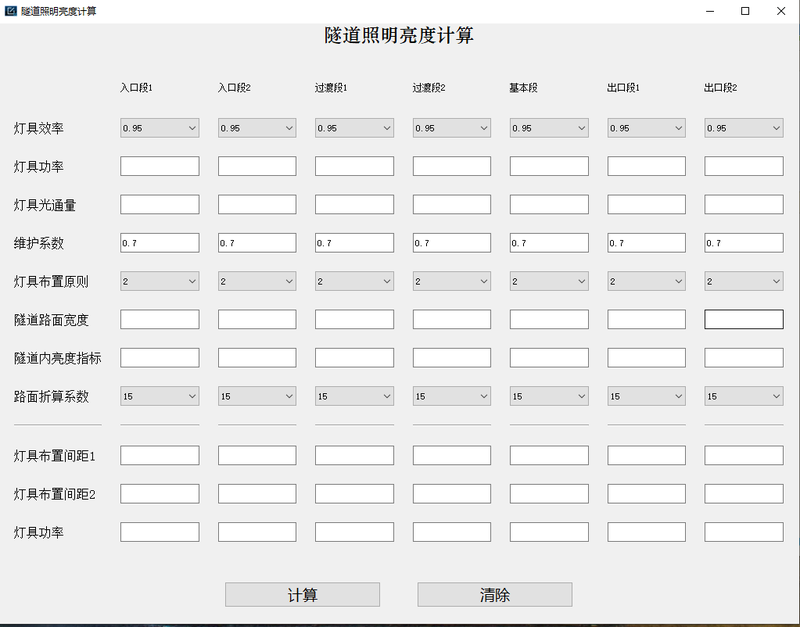The width and height of the screenshot is (800, 627).
Task: Open 路面折算系数 dropdown for 出口段1
Action: coord(646,396)
